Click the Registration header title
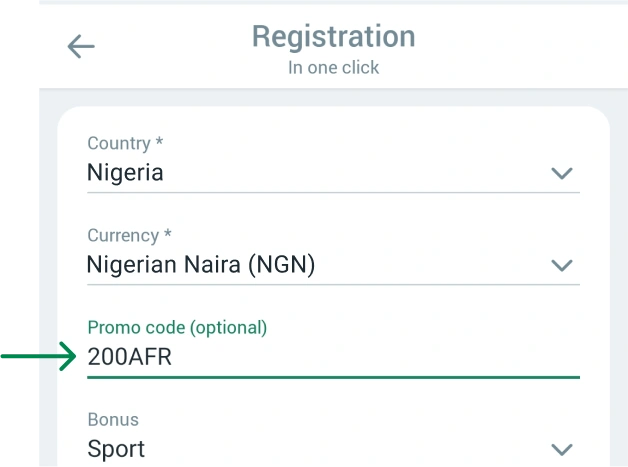 (333, 37)
